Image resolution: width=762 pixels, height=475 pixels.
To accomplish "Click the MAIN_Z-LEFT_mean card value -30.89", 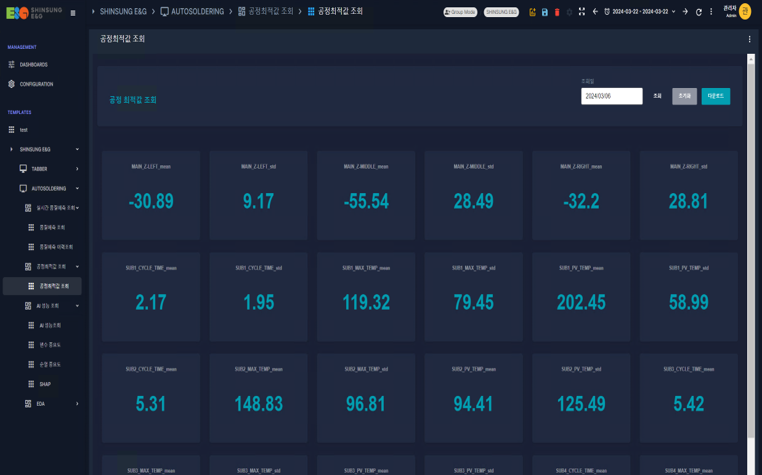I will click(x=151, y=201).
